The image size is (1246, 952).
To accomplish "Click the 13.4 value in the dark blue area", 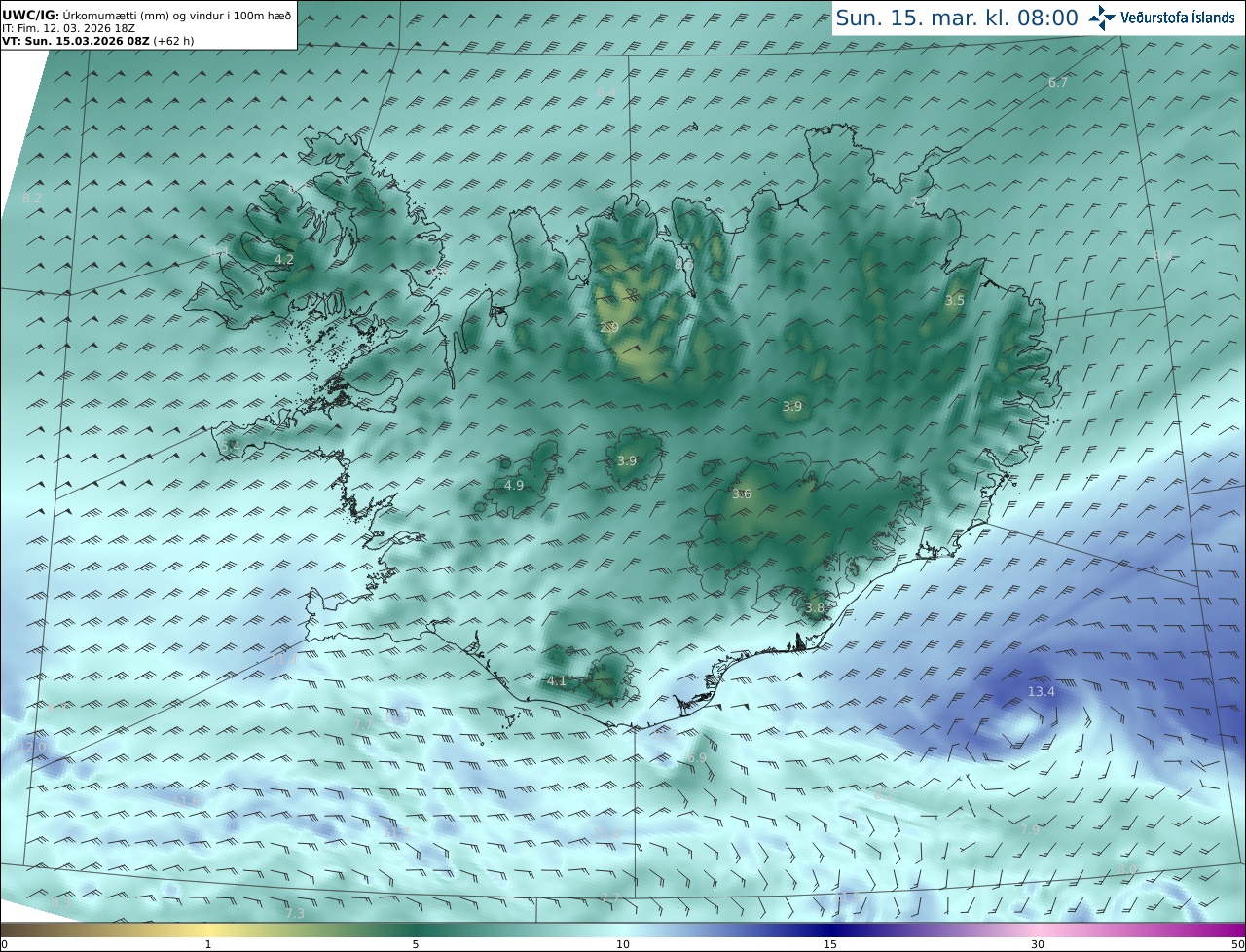I will pyautogui.click(x=1041, y=692).
